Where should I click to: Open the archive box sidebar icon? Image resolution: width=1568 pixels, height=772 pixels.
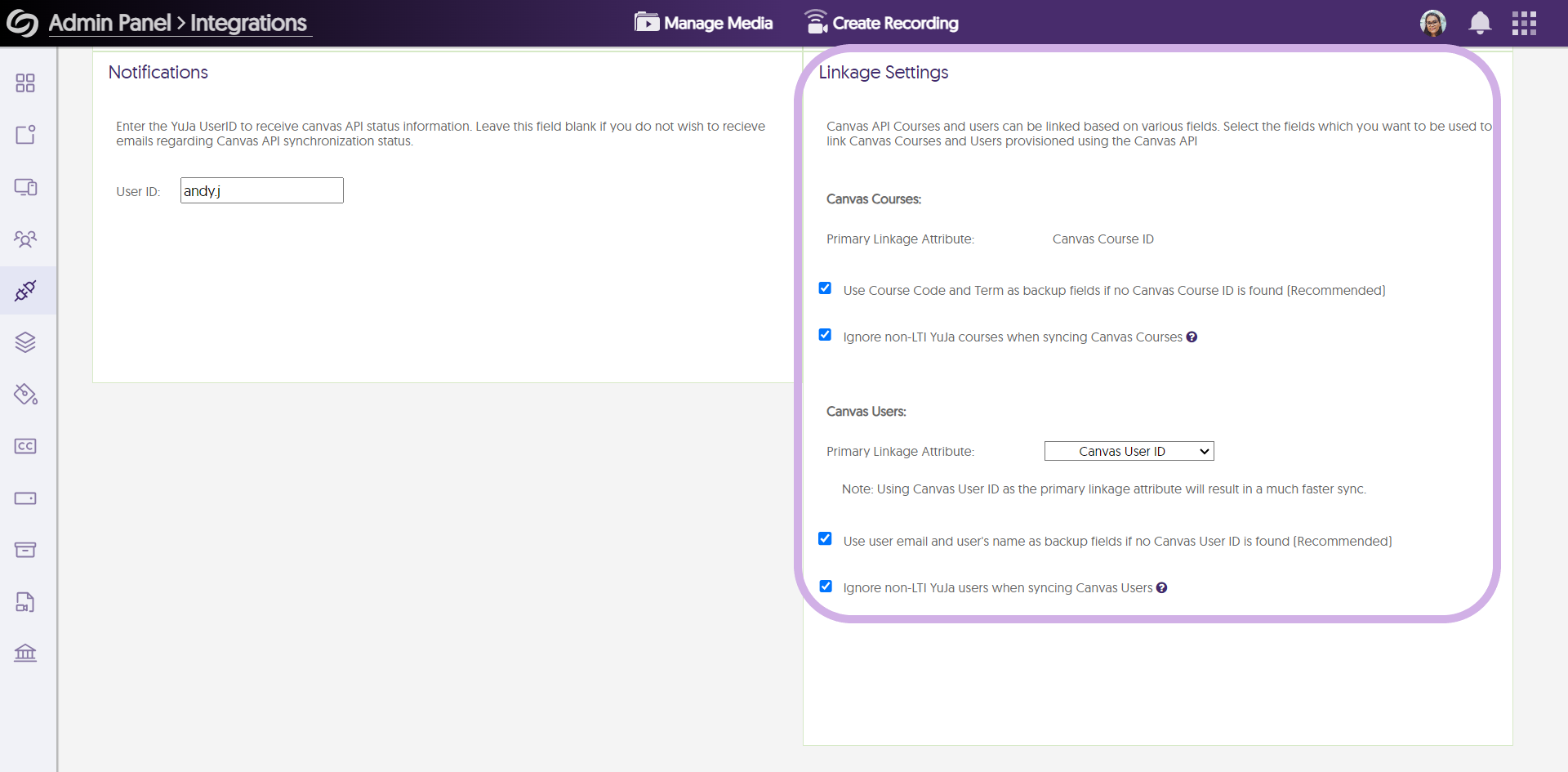tap(25, 550)
